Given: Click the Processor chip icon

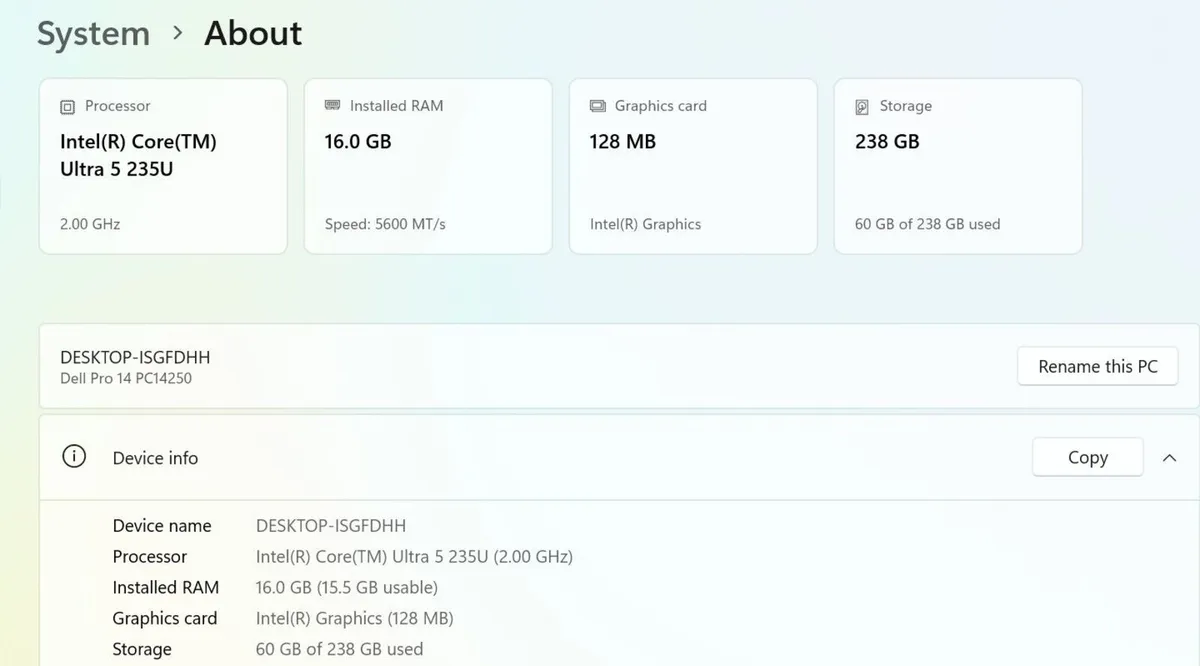Looking at the screenshot, I should tap(67, 106).
